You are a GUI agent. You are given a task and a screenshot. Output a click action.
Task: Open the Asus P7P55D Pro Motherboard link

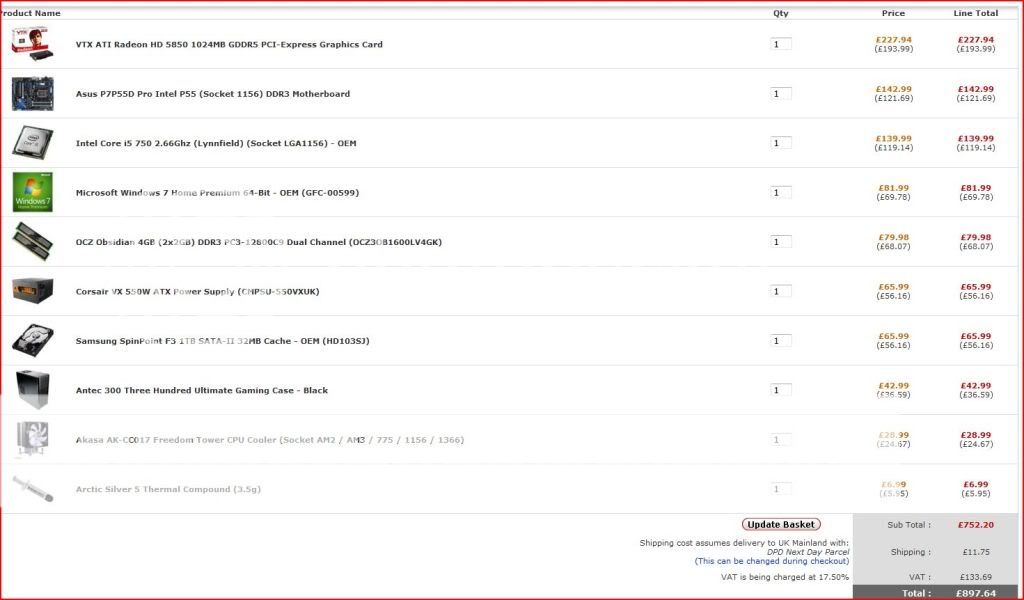[213, 94]
